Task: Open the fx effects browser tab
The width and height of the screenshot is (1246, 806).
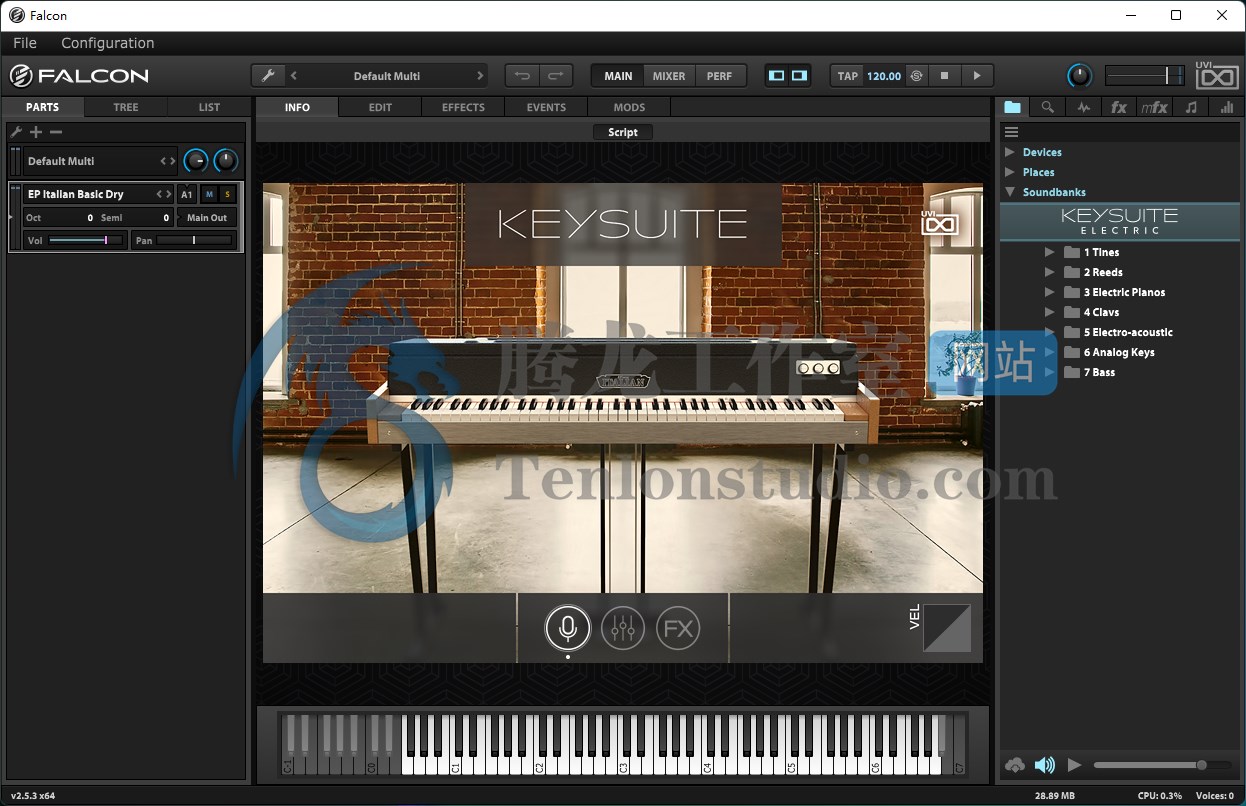Action: (x=1119, y=107)
